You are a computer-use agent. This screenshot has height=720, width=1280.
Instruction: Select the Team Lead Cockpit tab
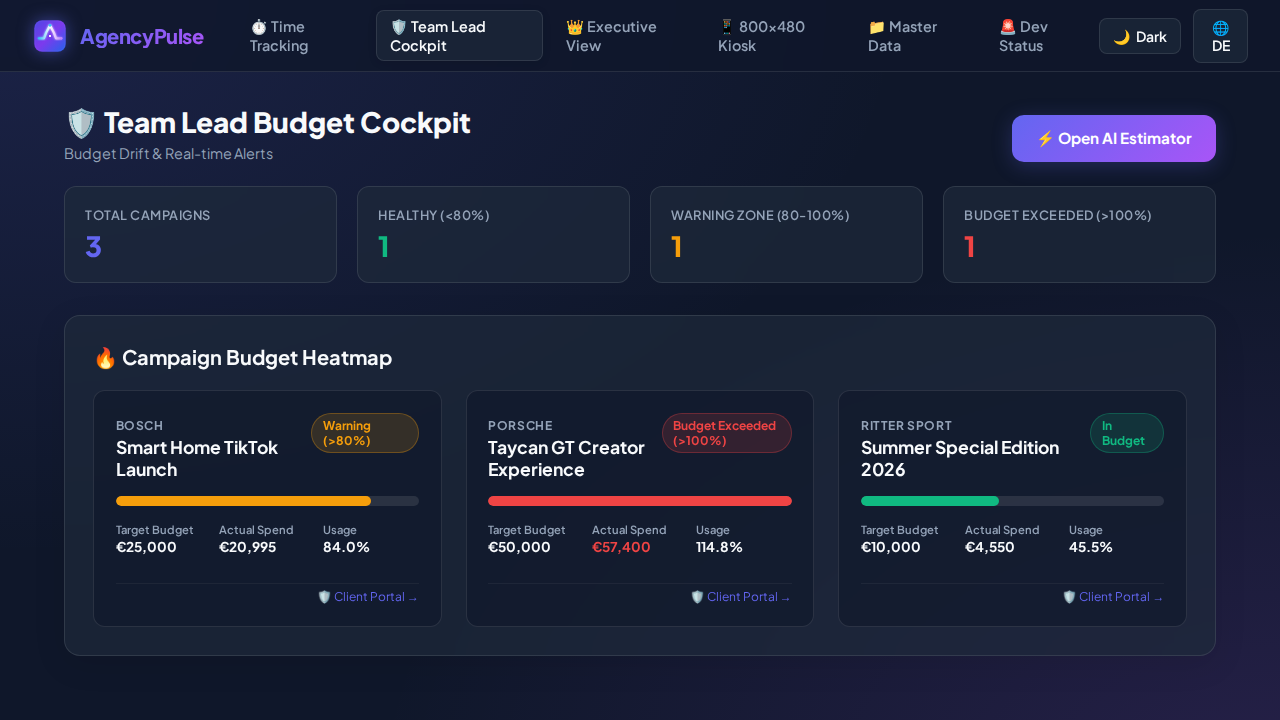pos(459,36)
